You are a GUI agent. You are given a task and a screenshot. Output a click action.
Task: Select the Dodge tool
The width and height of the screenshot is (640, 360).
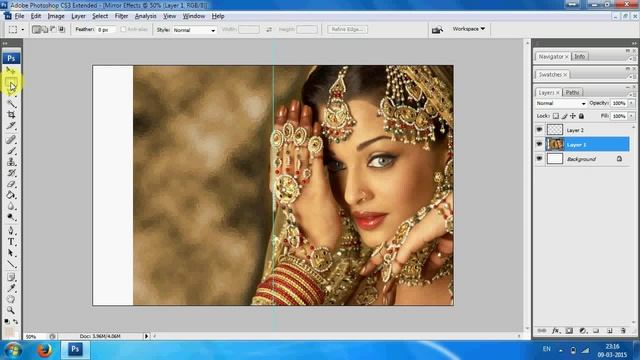pos(11,217)
